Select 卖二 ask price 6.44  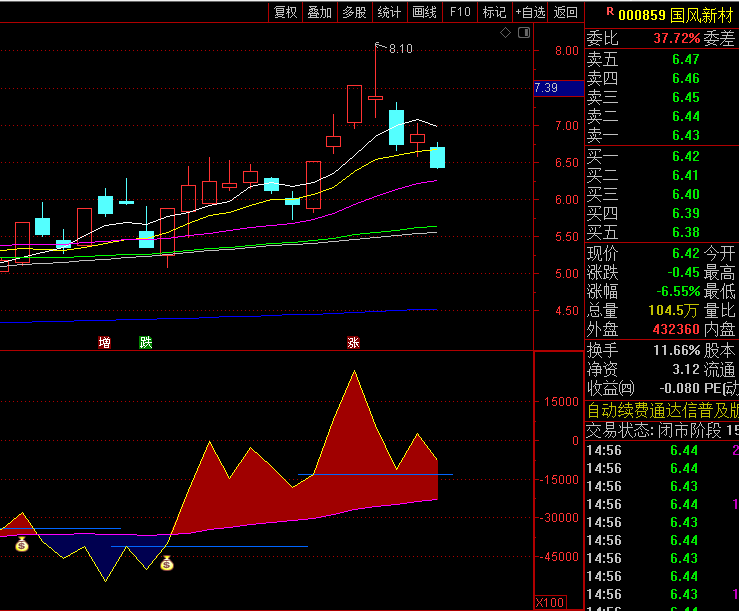(686, 116)
